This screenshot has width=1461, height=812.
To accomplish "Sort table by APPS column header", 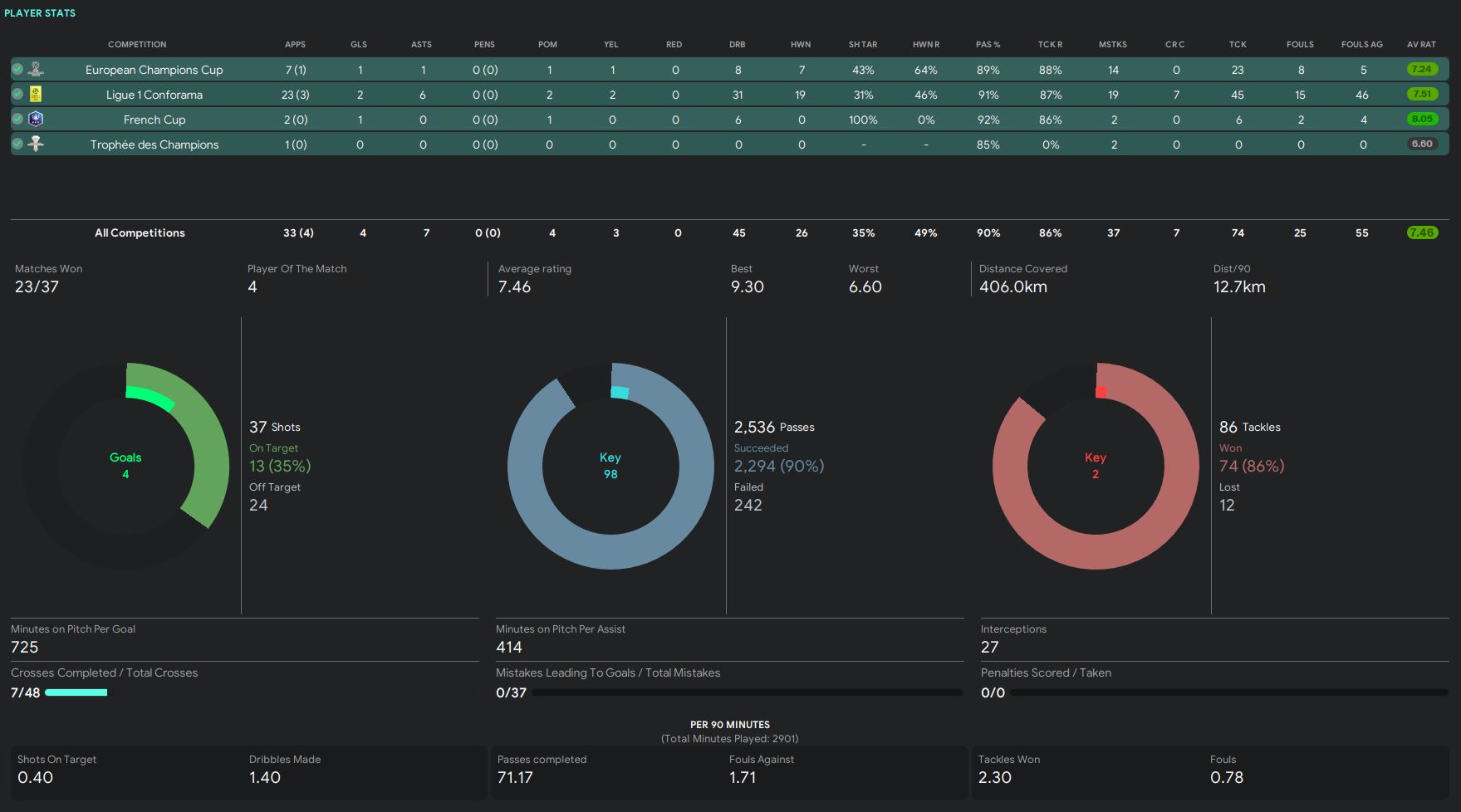I will (x=295, y=45).
